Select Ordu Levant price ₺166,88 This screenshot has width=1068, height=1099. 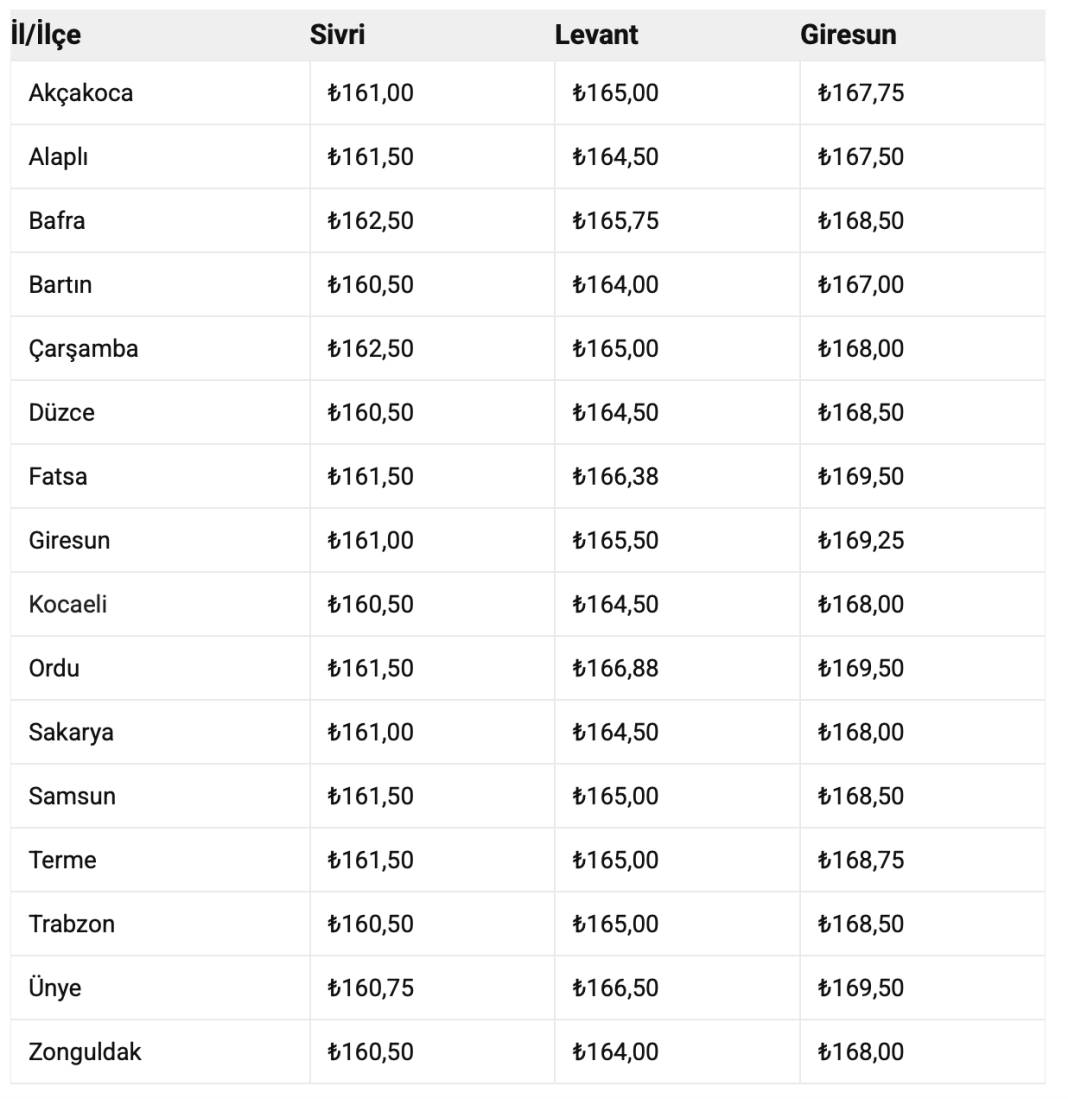click(615, 668)
